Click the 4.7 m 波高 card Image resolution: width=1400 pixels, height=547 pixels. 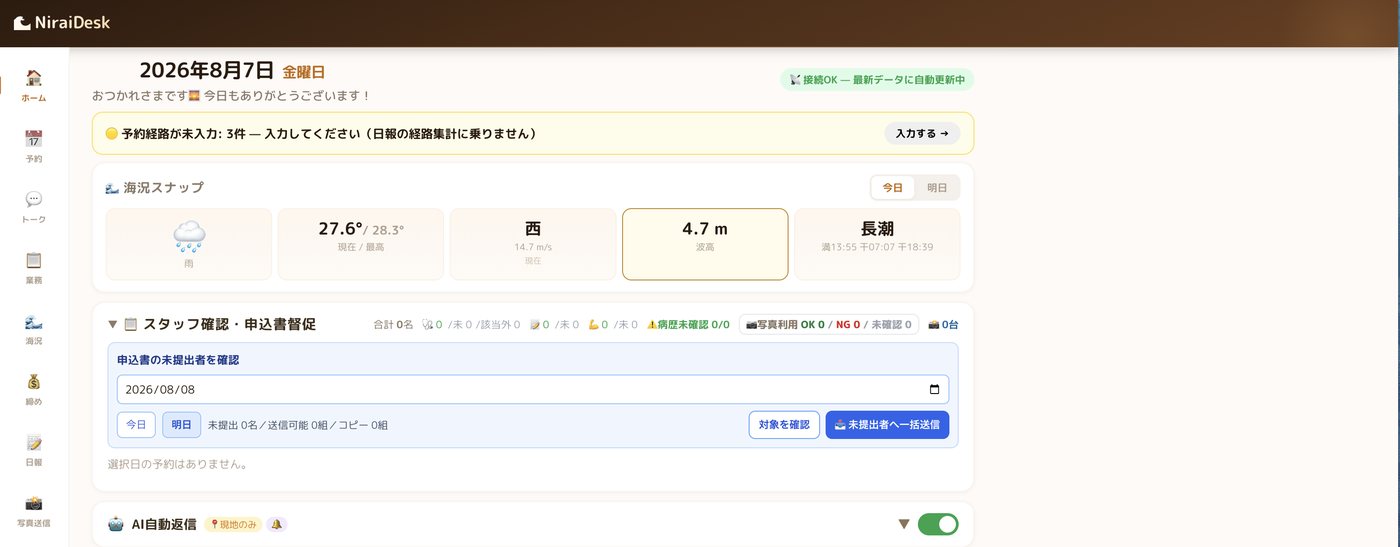coord(705,244)
